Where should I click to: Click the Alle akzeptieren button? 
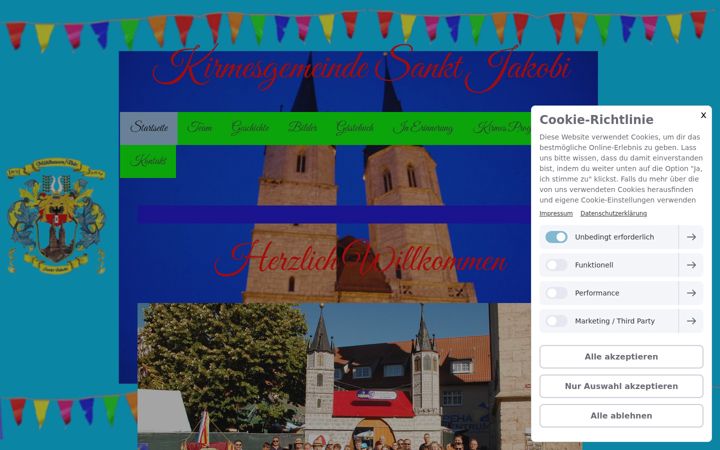tap(621, 357)
